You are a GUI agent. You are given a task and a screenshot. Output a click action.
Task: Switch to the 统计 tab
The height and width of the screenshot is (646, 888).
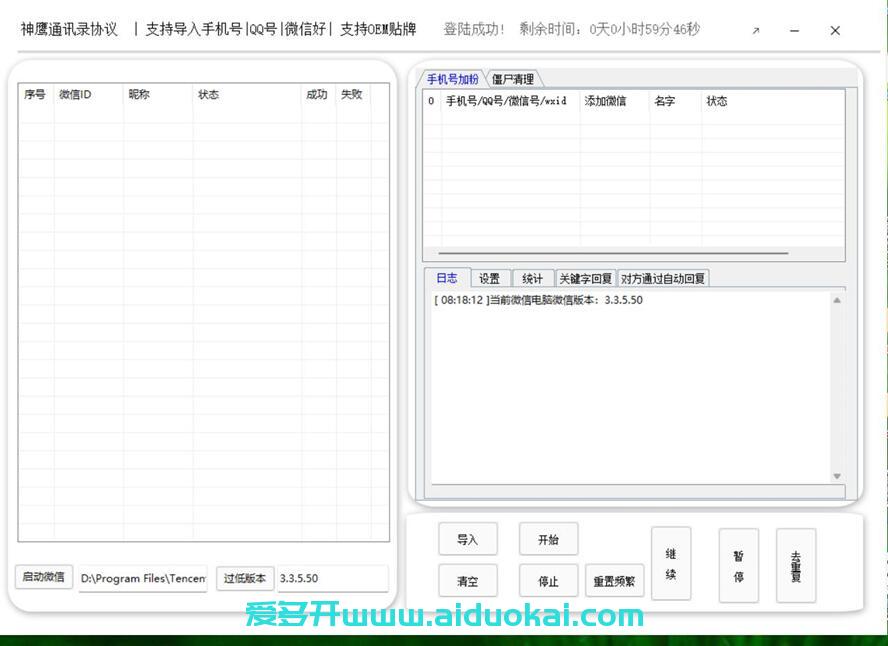(x=532, y=279)
